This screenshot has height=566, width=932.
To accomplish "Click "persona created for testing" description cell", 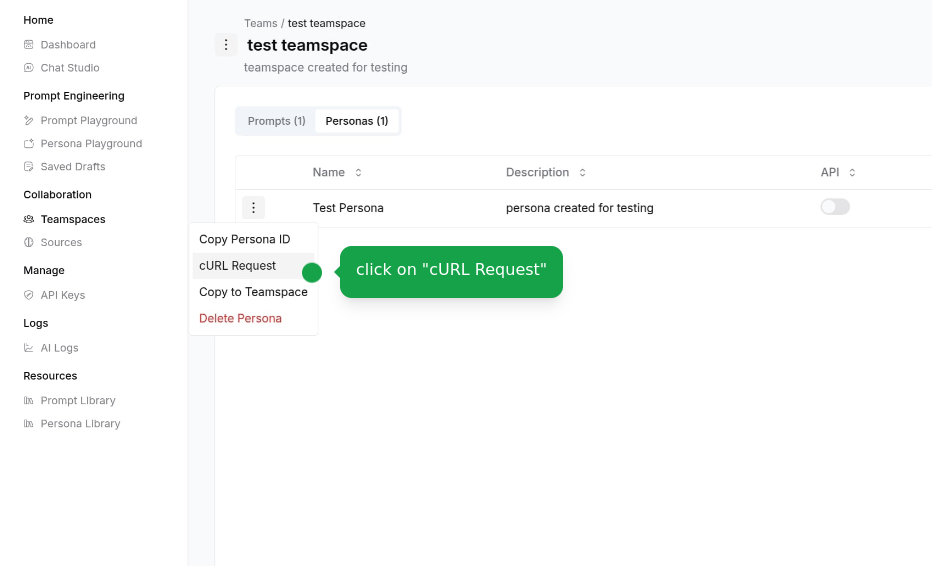I will [x=580, y=208].
